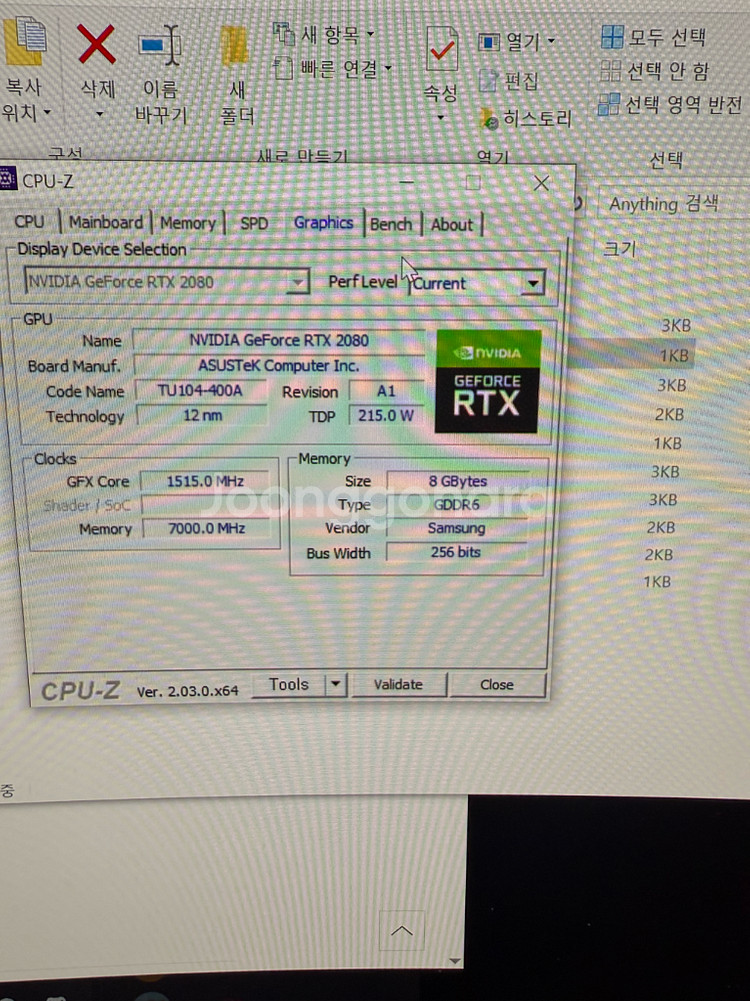This screenshot has height=1001, width=750.
Task: Click the NVIDIA GeForce RTX logo
Action: pos(488,381)
